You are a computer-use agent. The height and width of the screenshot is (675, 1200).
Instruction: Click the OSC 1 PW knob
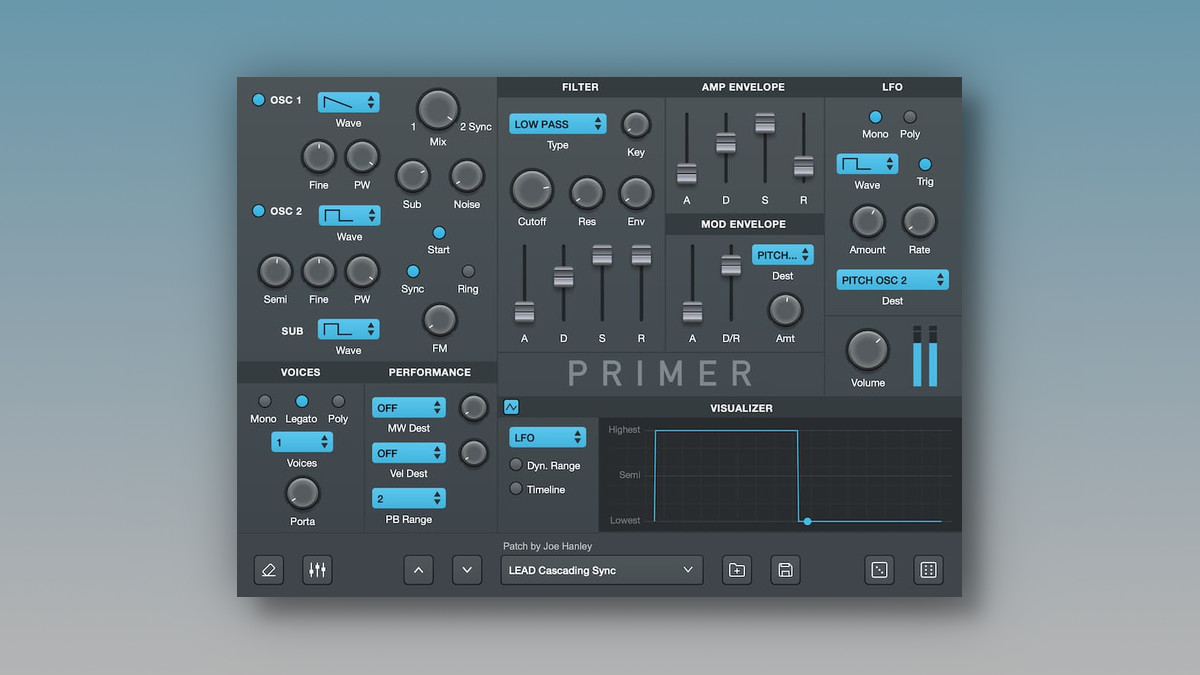(x=362, y=157)
